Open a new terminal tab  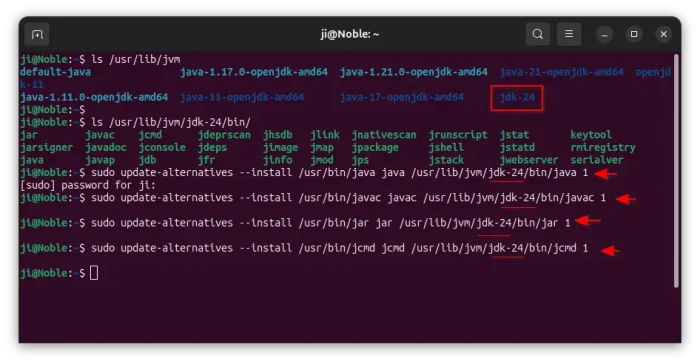tap(37, 34)
